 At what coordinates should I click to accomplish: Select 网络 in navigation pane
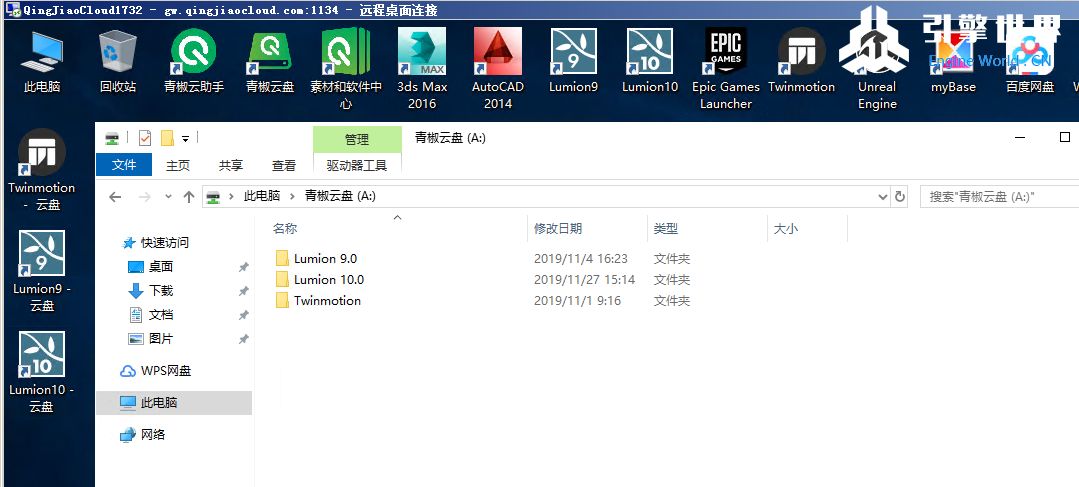click(x=153, y=435)
